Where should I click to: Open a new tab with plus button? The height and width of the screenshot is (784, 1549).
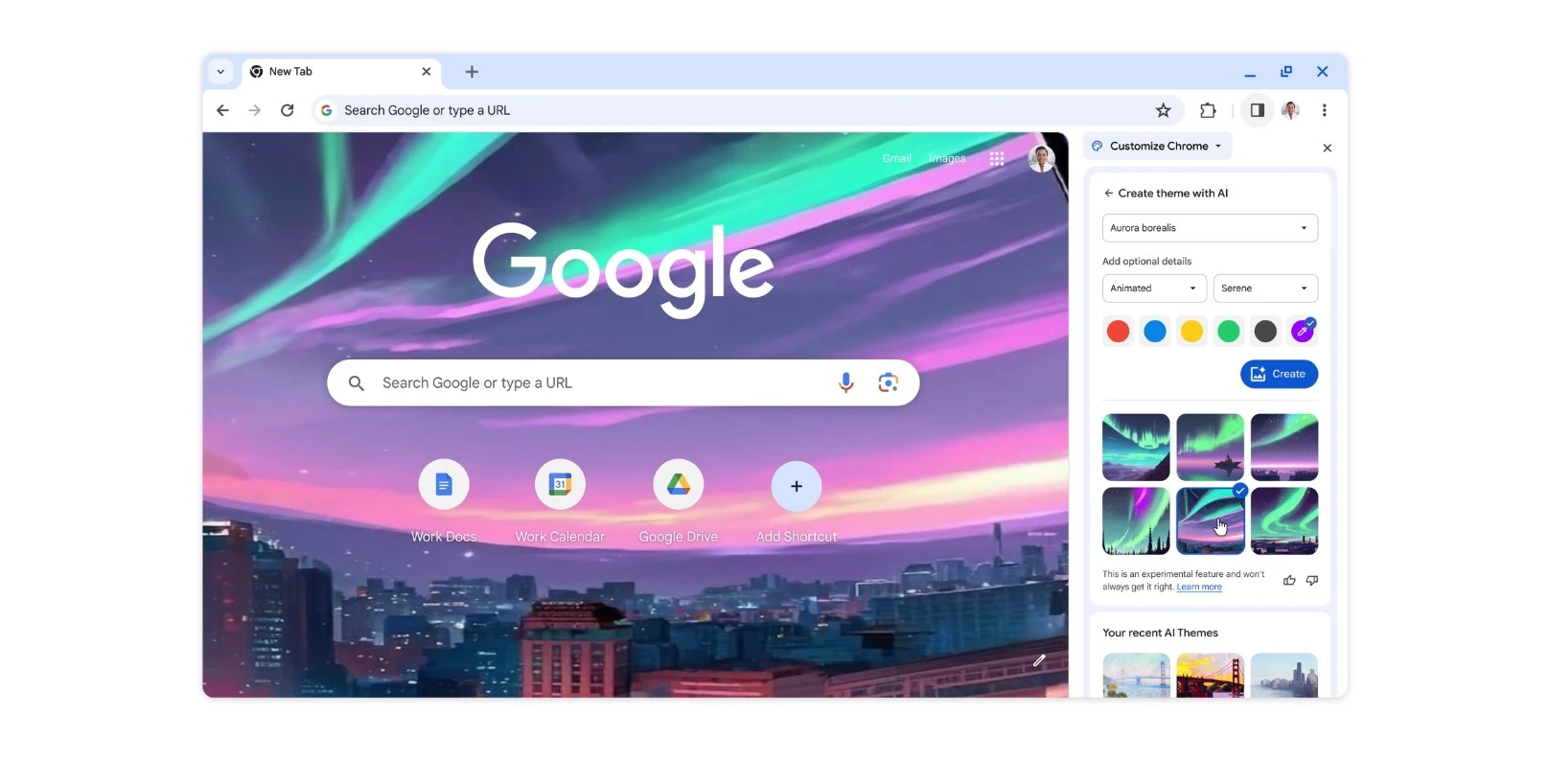(x=472, y=72)
